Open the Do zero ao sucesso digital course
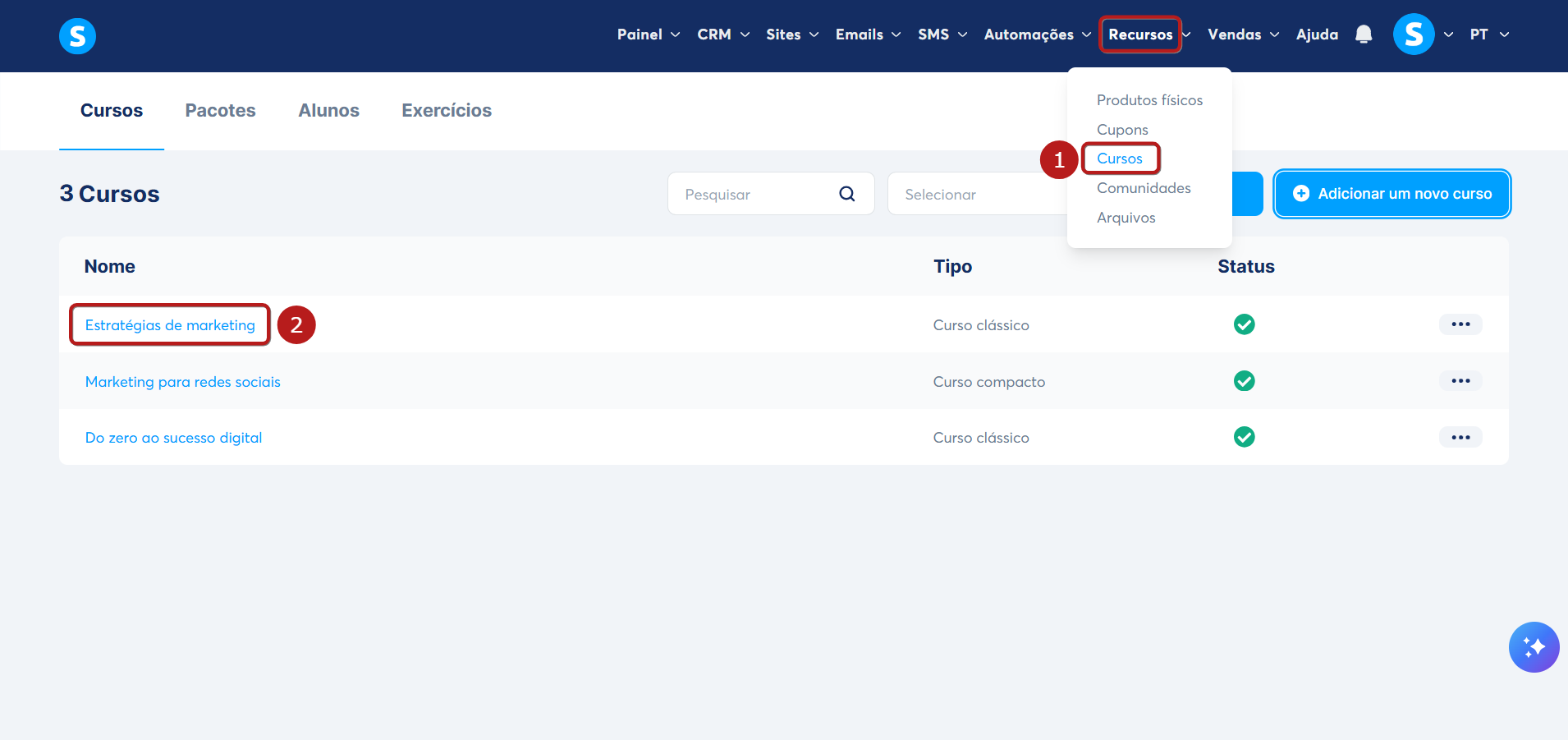Image resolution: width=1568 pixels, height=740 pixels. point(174,438)
